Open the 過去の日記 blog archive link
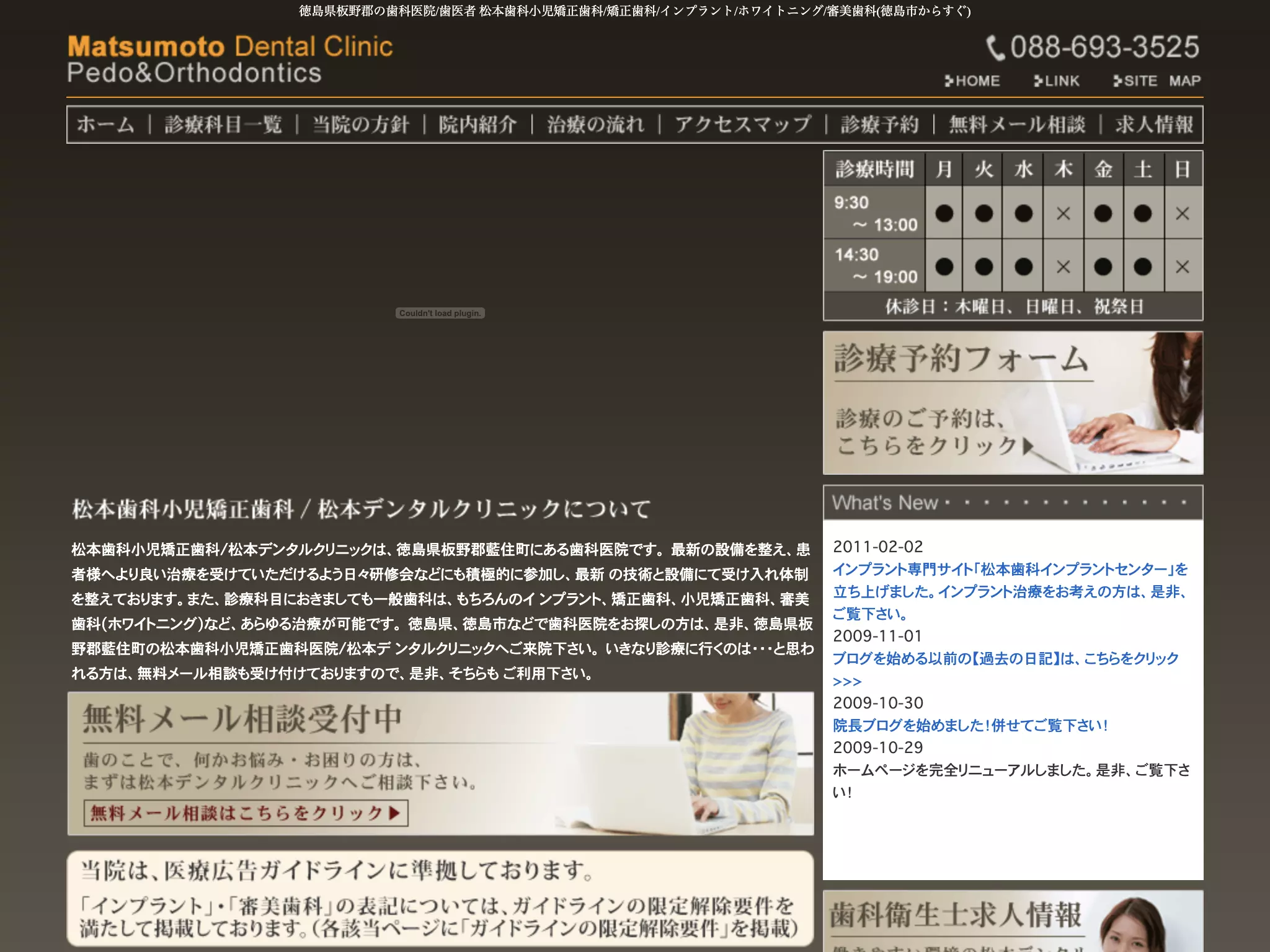This screenshot has width=1270, height=952. click(x=1005, y=669)
